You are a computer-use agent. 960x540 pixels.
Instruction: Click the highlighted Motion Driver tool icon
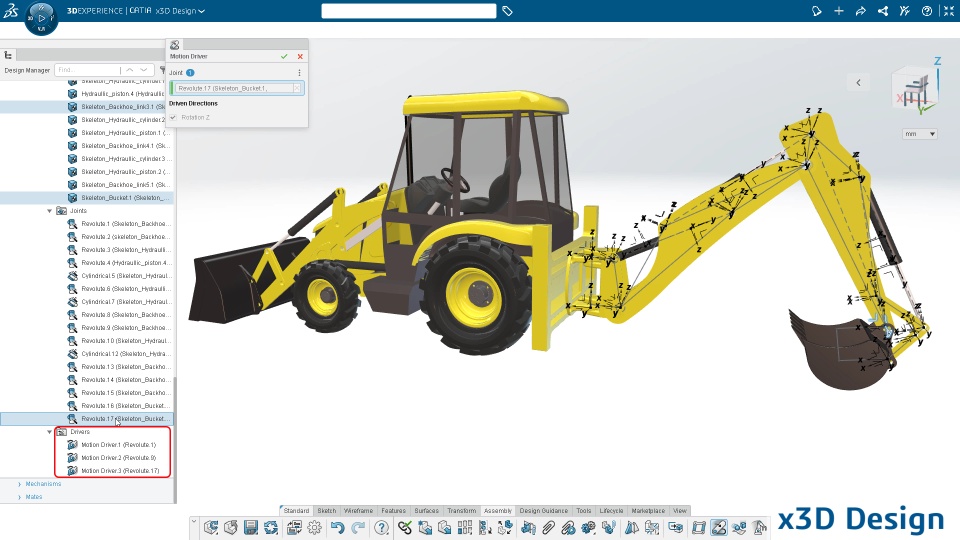(x=719, y=527)
